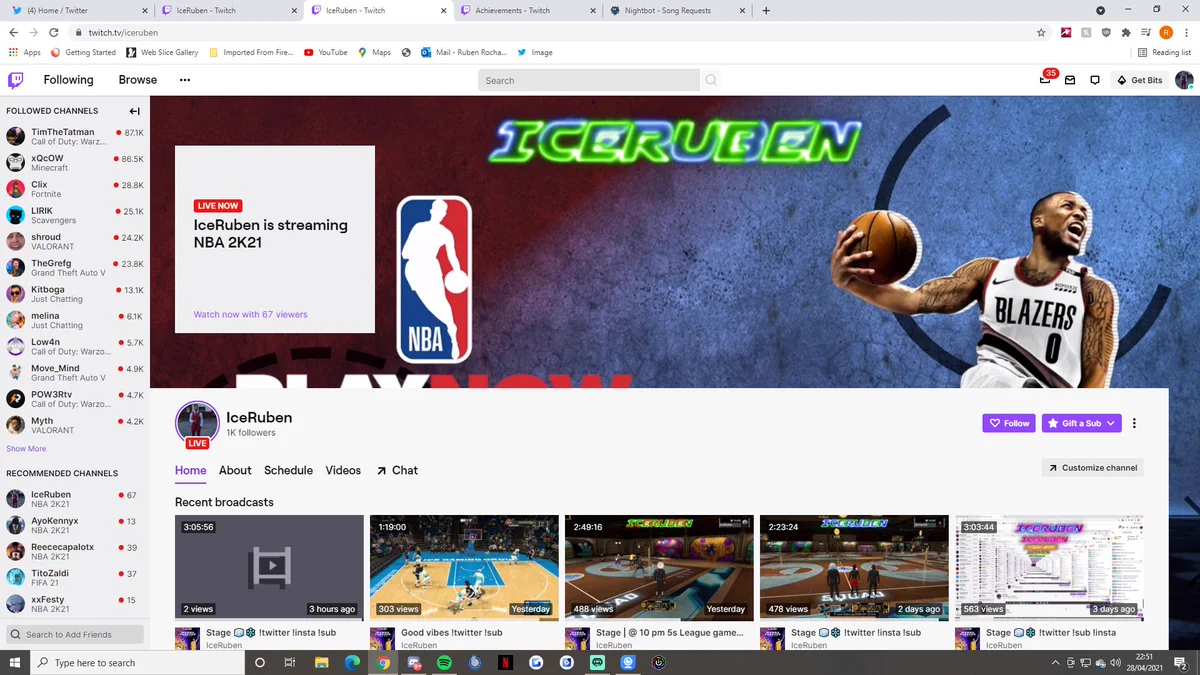The image size is (1200, 675).
Task: Open the Twitch notifications inbox with 35 badge
Action: click(x=1046, y=79)
